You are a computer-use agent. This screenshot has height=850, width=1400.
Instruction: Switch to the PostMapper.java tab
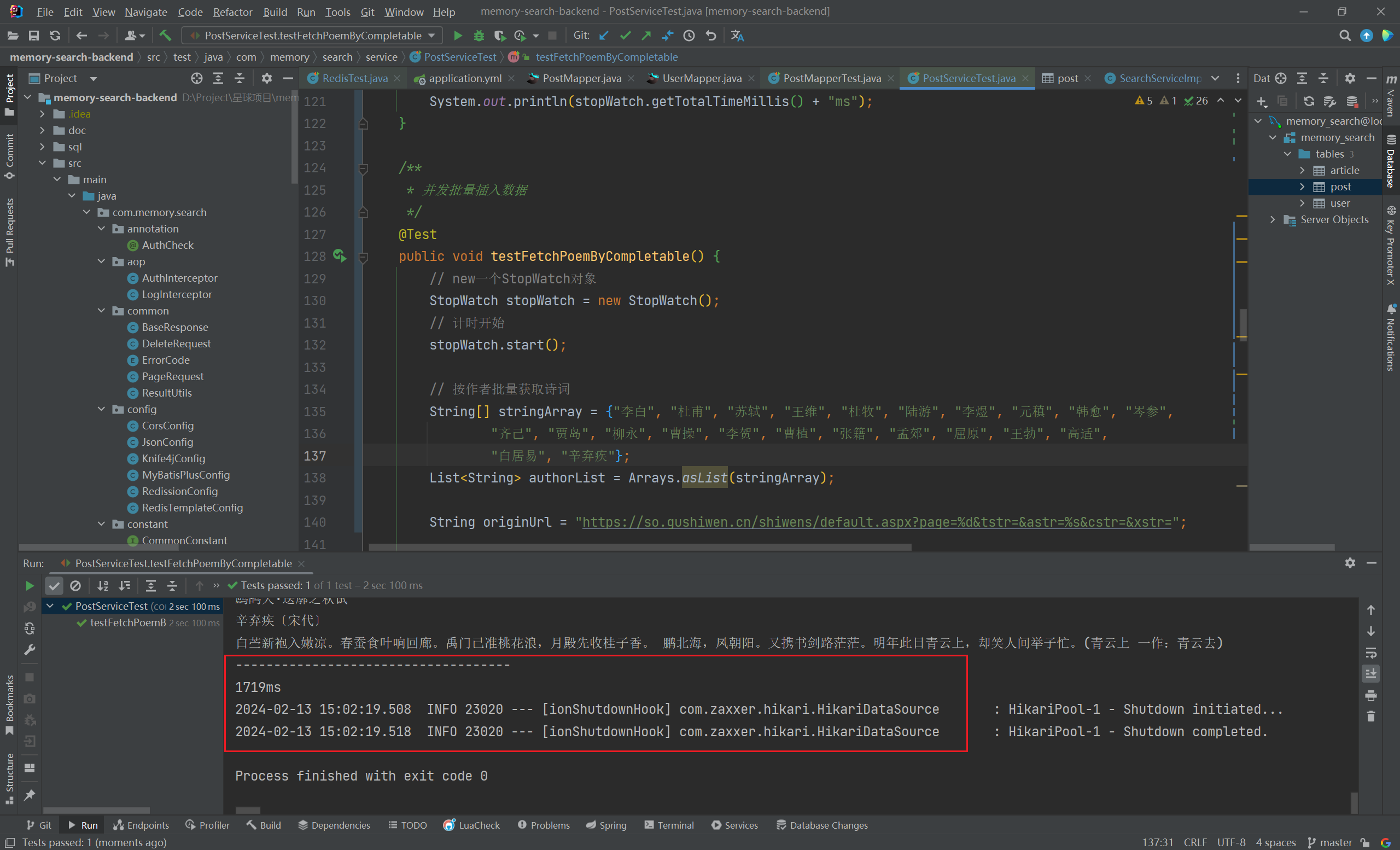click(x=581, y=78)
